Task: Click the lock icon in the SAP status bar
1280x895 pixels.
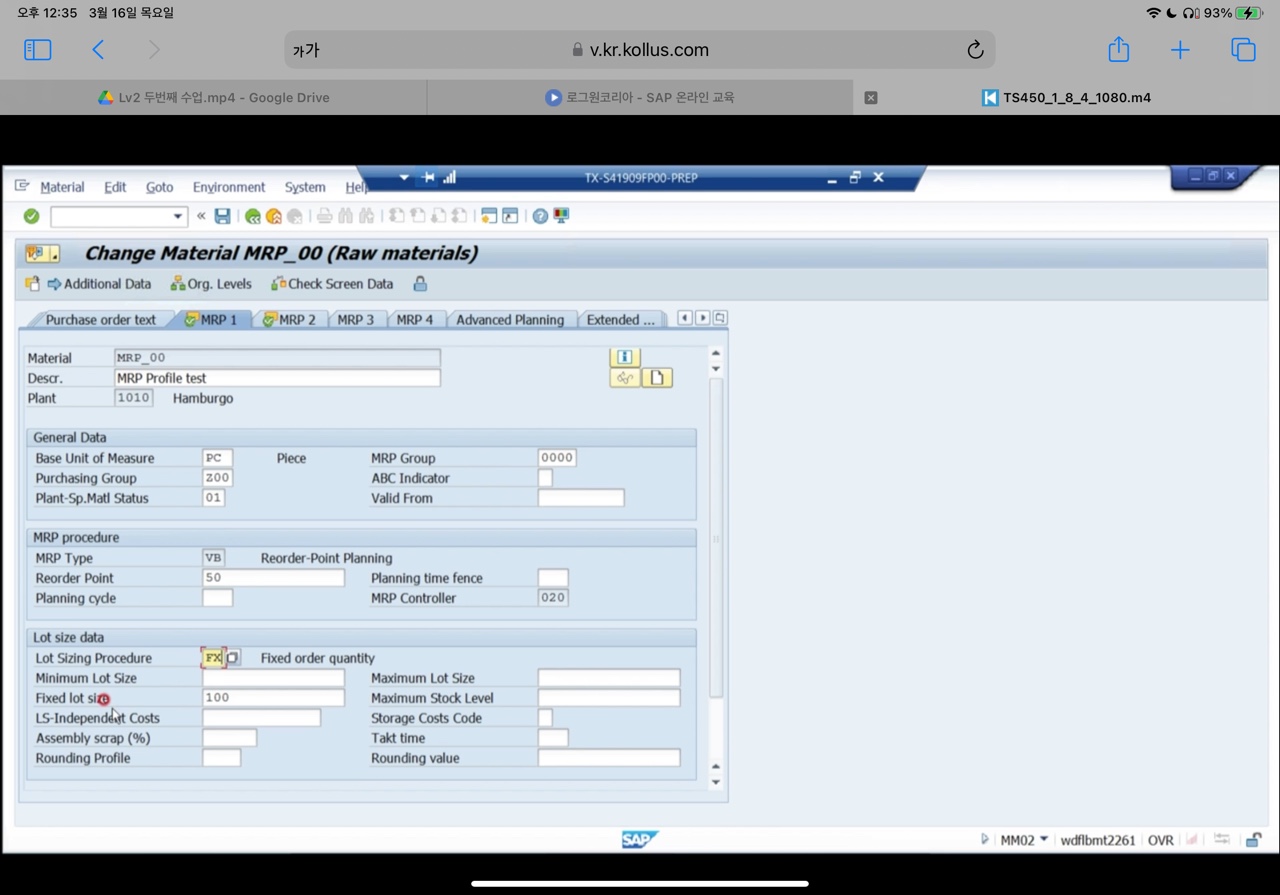Action: pos(1253,840)
